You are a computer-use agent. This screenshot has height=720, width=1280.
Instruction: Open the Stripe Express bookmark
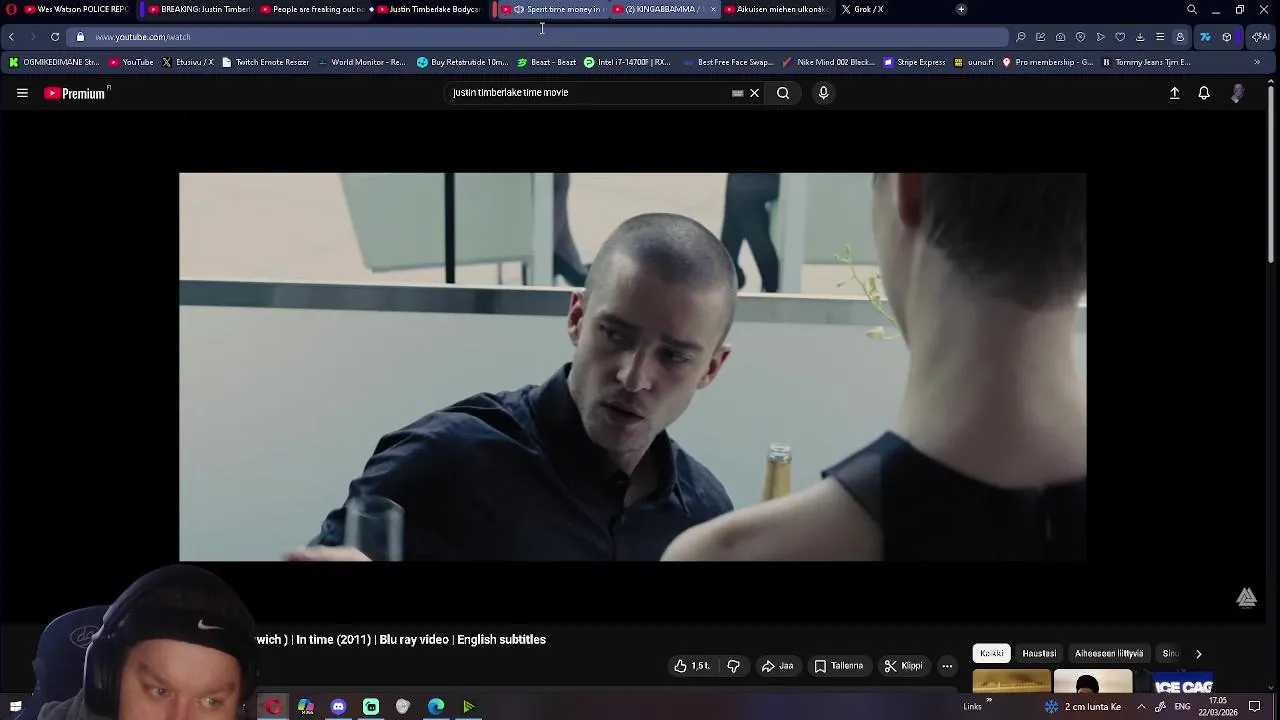tap(914, 62)
